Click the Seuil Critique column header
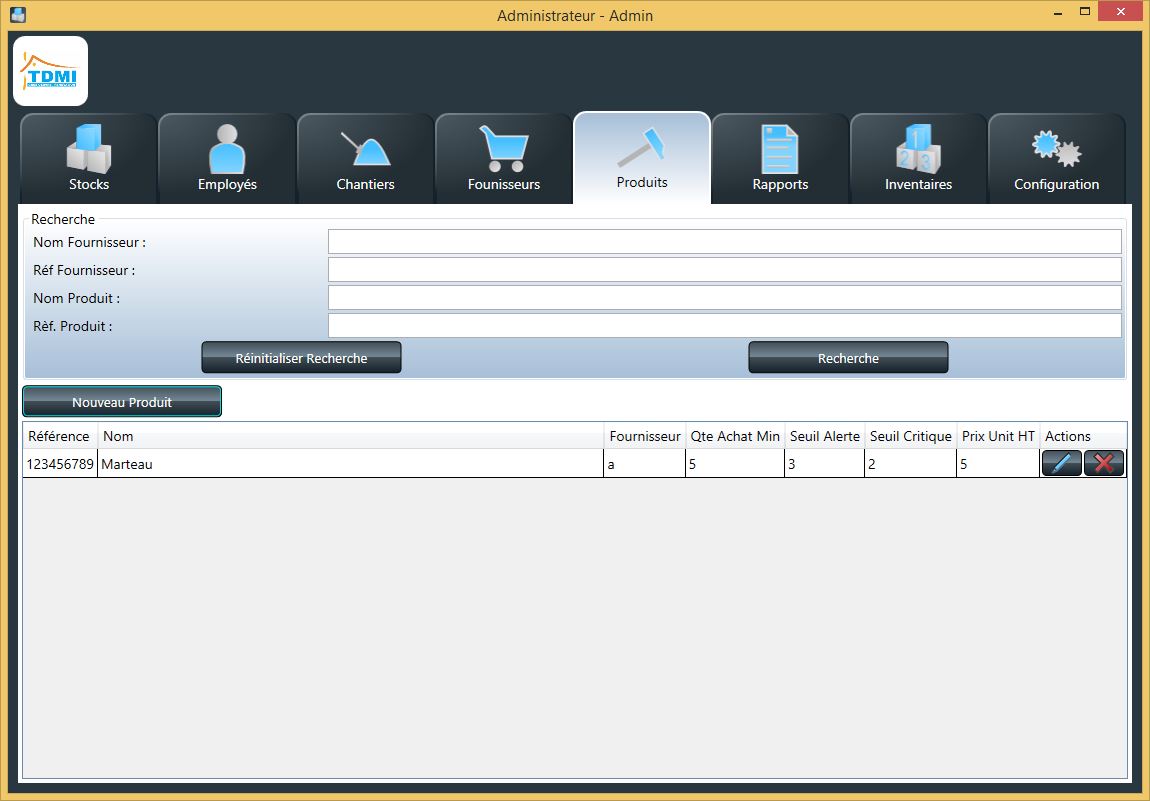 pos(910,436)
